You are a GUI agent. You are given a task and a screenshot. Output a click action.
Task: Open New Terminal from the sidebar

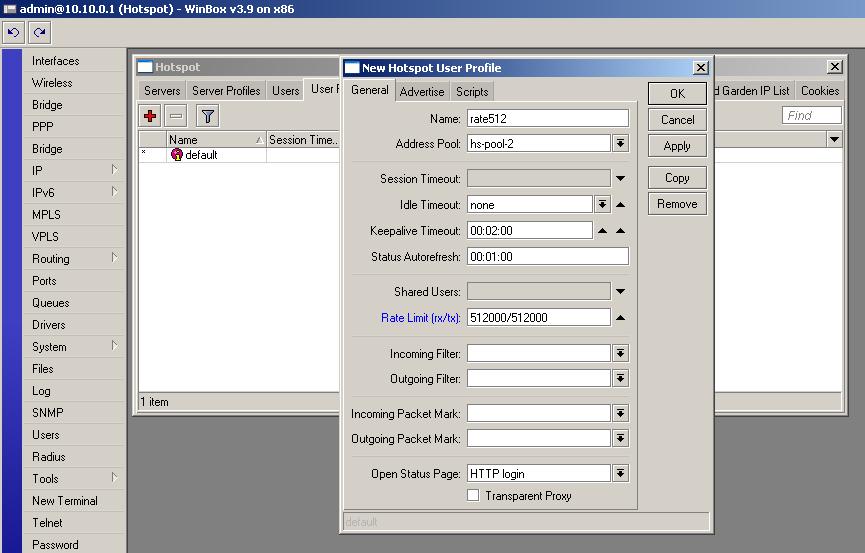[65, 501]
